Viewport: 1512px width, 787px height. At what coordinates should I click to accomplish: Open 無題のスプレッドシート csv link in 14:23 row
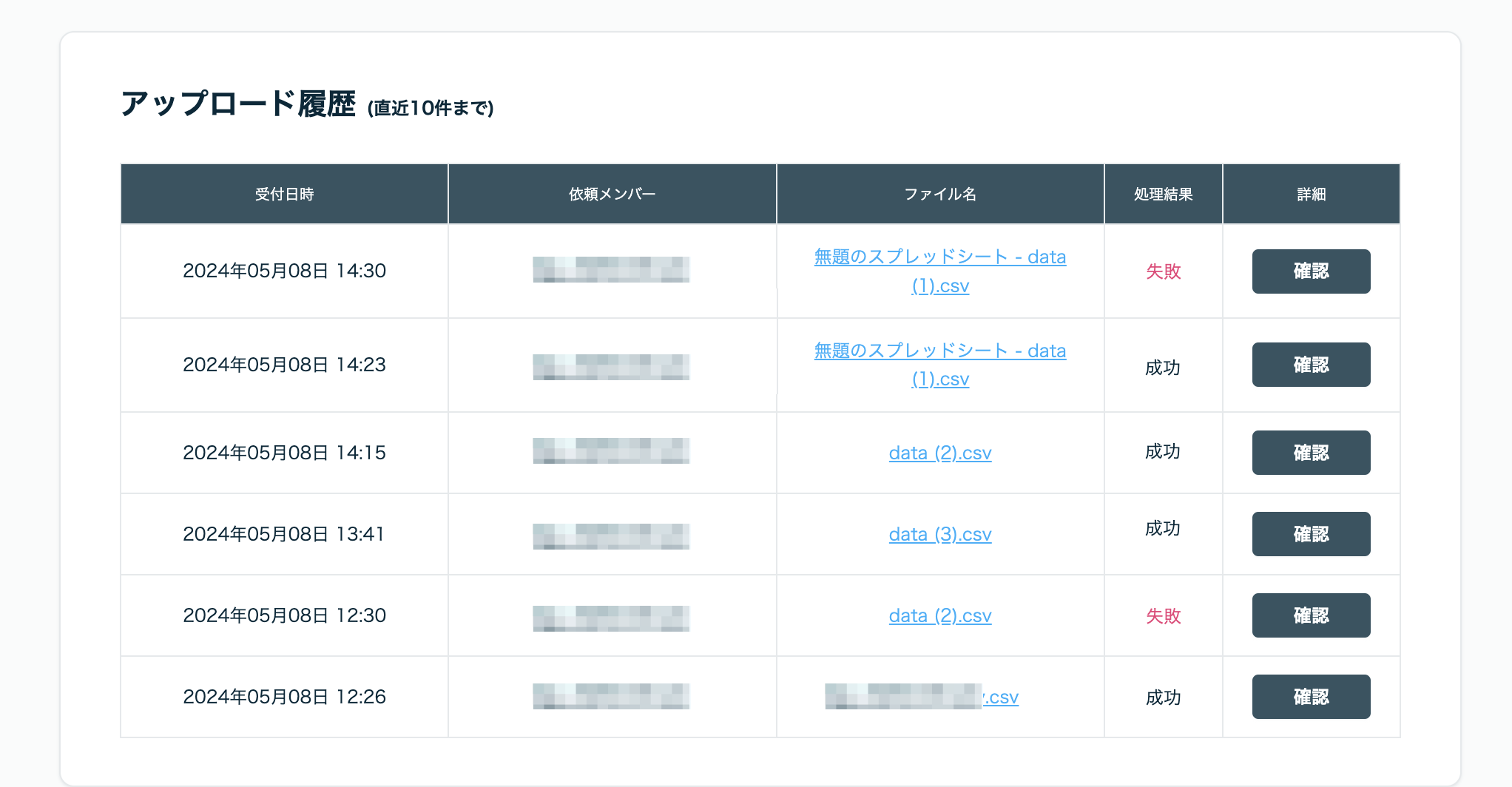click(940, 365)
